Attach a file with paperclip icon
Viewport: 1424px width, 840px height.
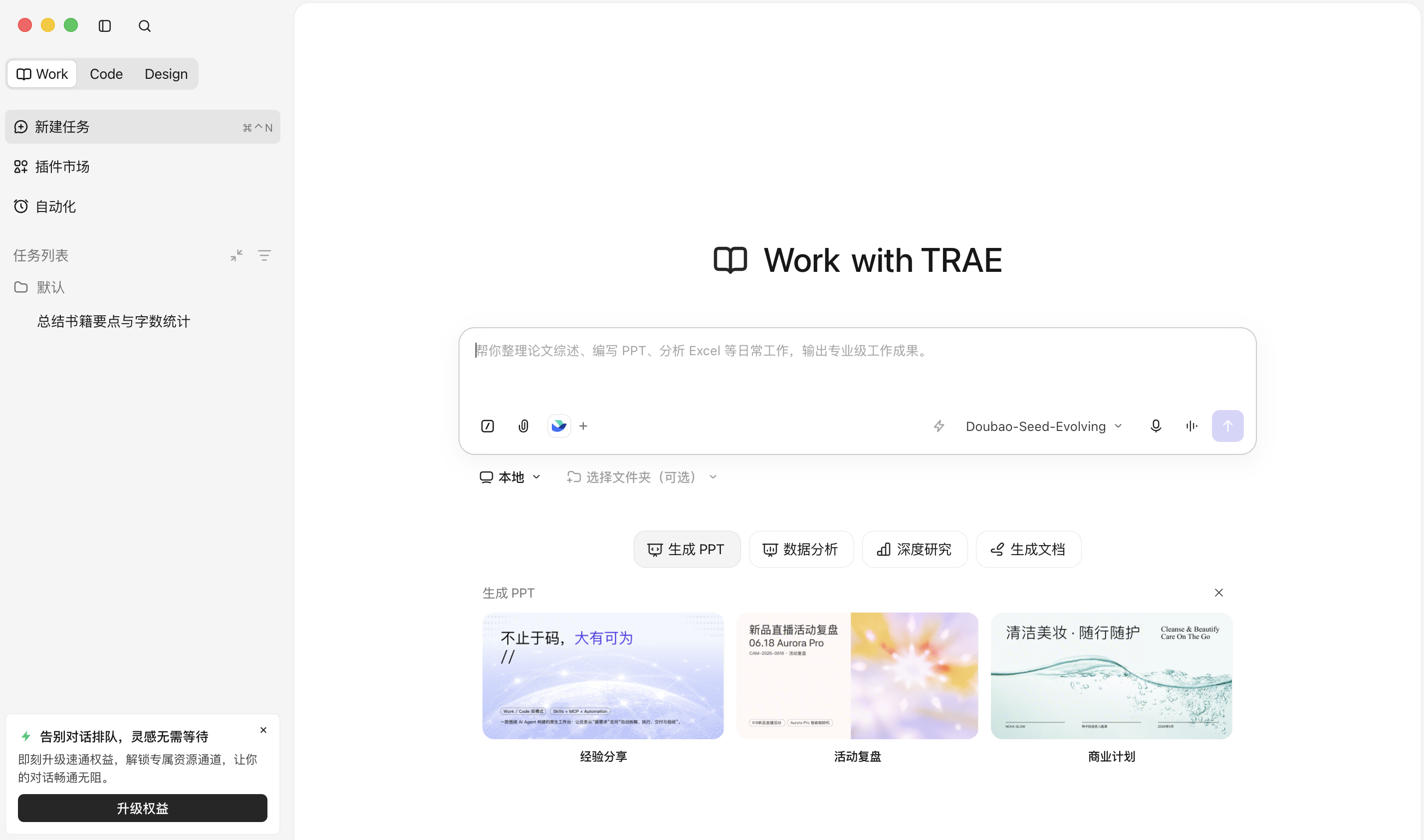coord(523,426)
